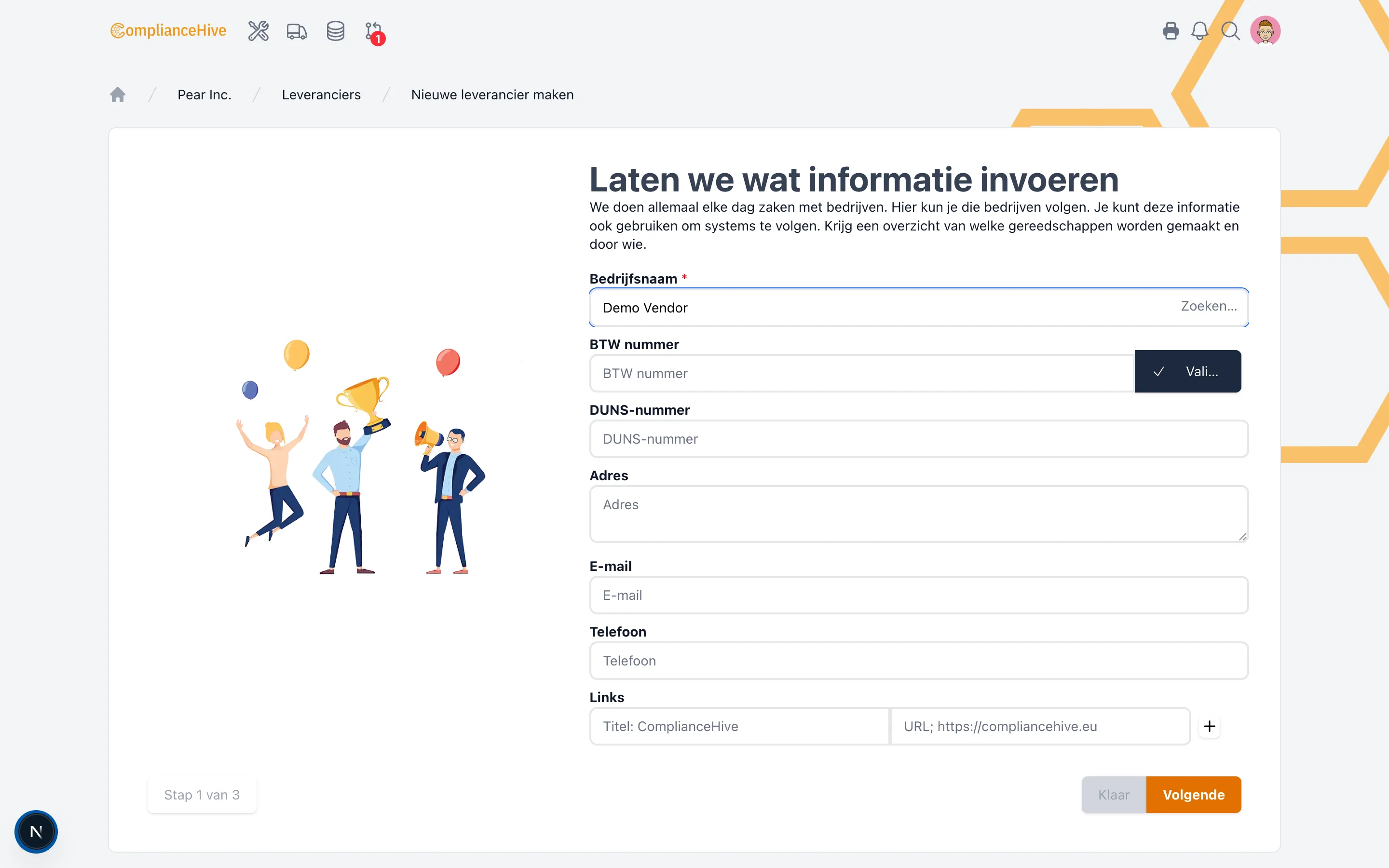Open the tools/settings icon in top toolbar
This screenshot has height=868, width=1389.
click(x=258, y=31)
